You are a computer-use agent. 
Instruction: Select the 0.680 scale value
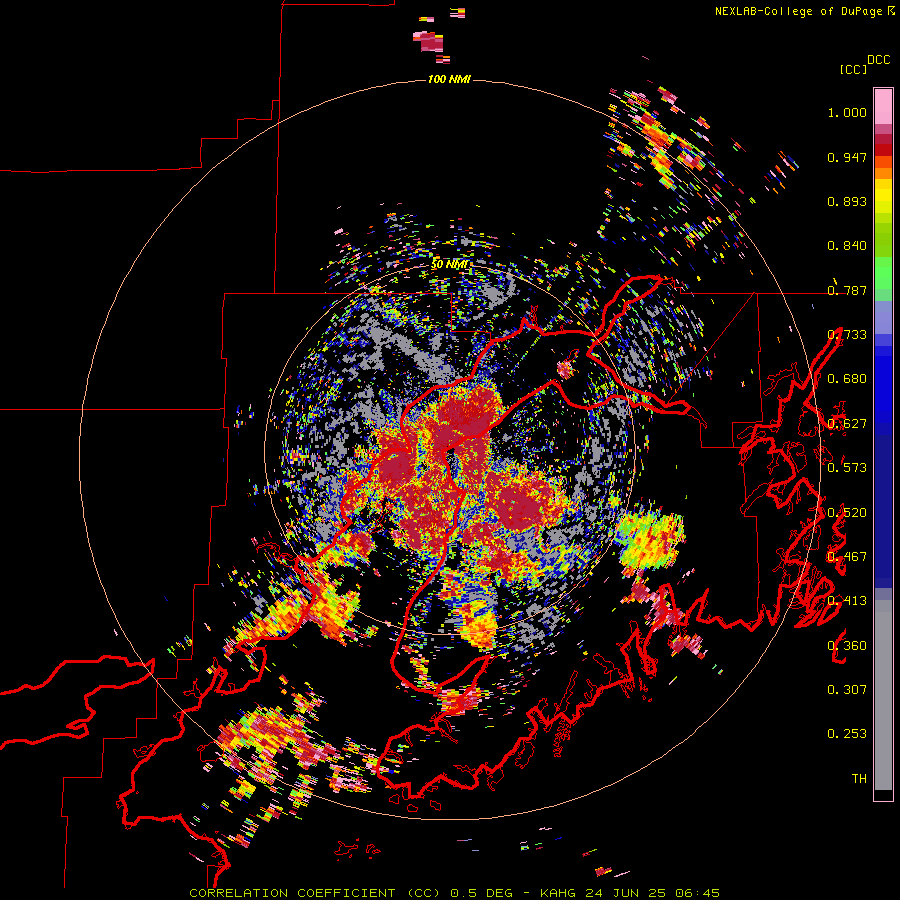tap(847, 379)
